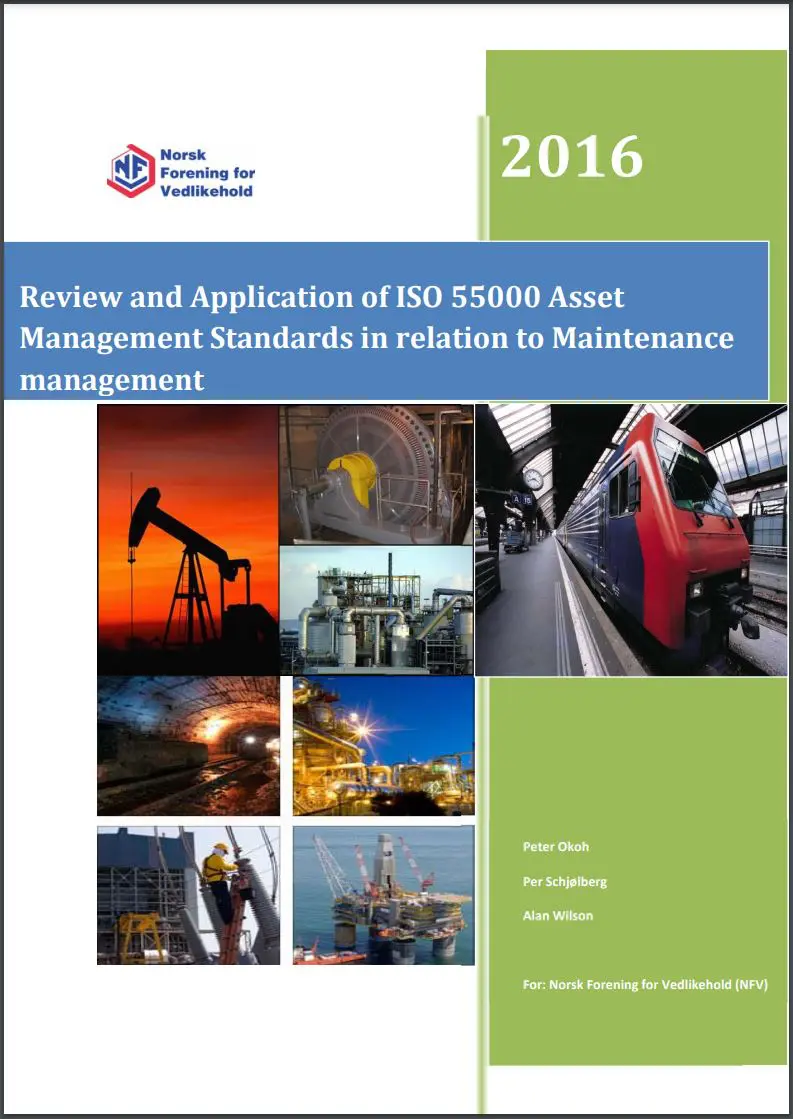Click the industrial plant piping photo
This screenshot has height=1119, width=793.
(376, 610)
